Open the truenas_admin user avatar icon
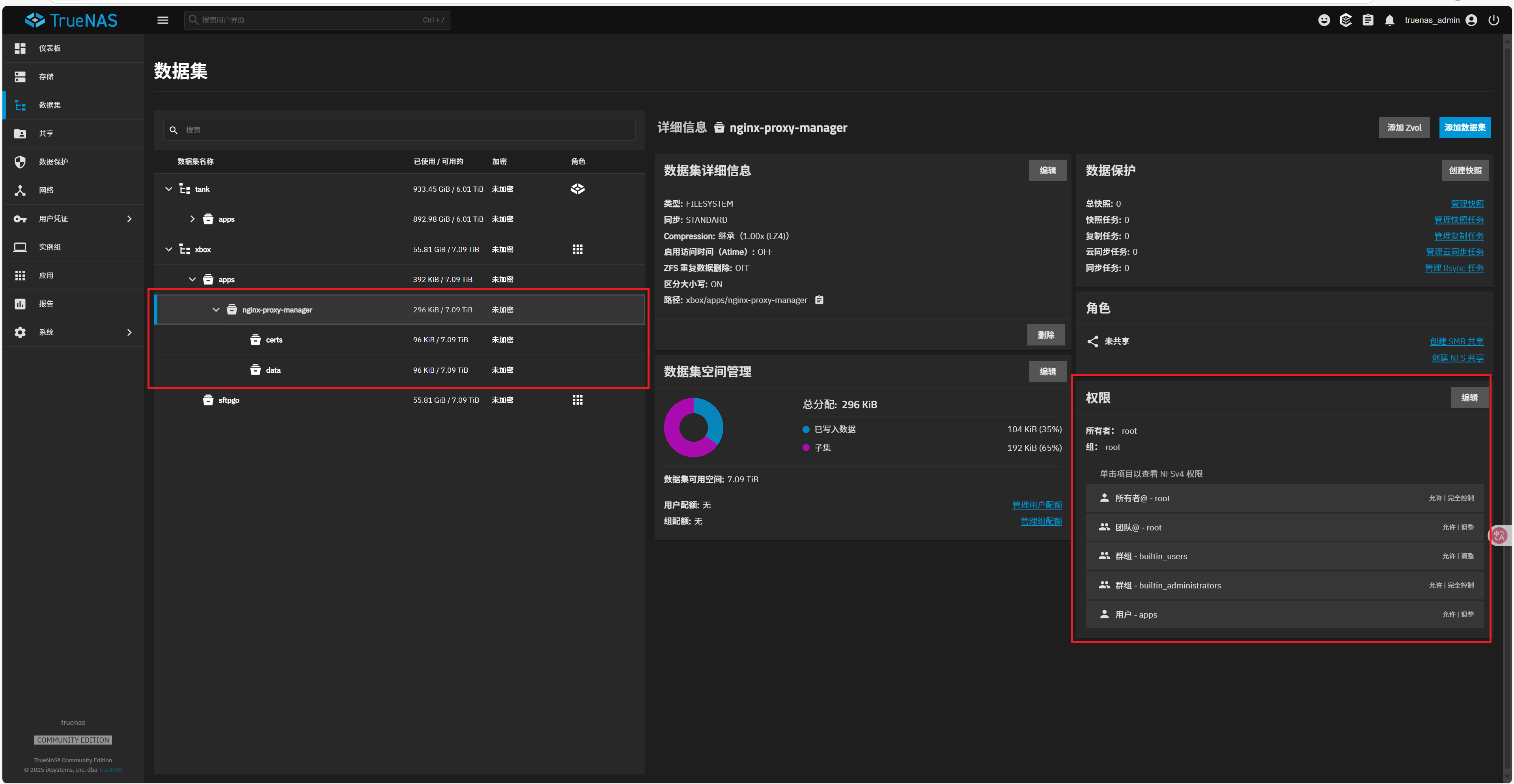The image size is (1514, 784). click(1472, 19)
